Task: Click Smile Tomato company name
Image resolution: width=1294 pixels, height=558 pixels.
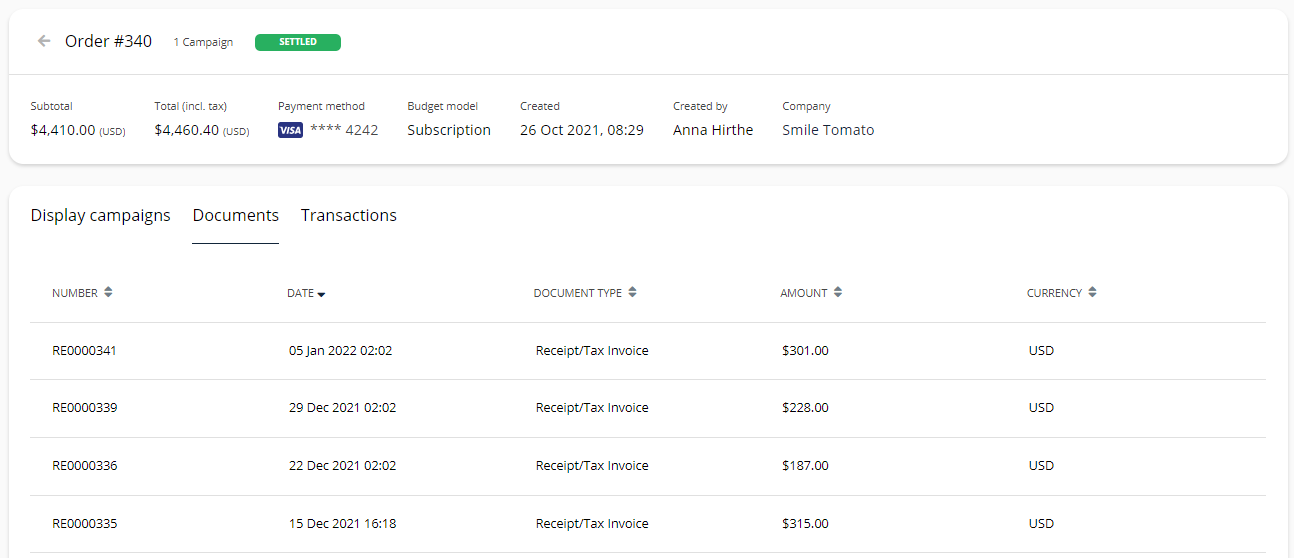Action: 828,130
